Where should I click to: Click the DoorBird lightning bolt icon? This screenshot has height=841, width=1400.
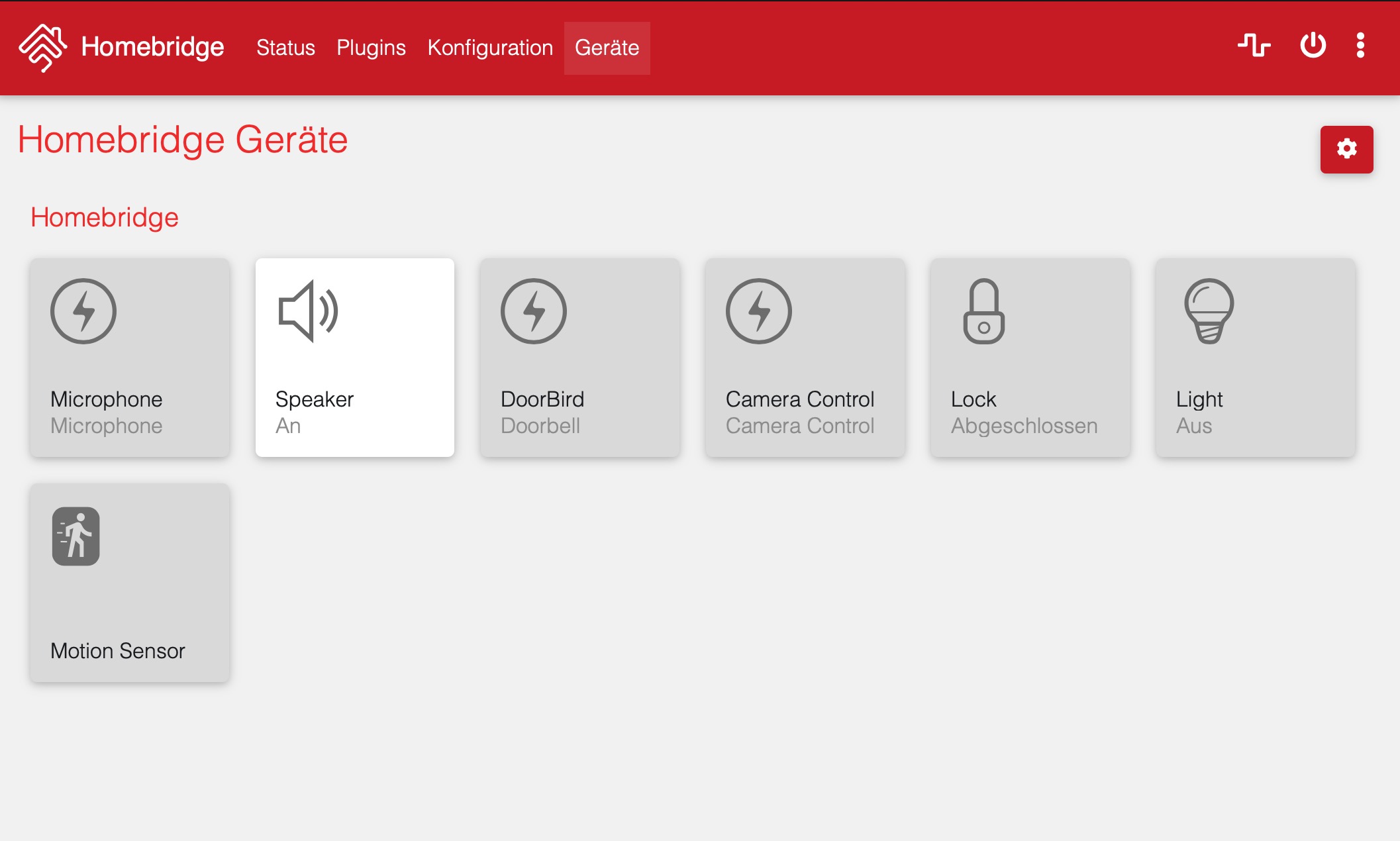click(534, 311)
